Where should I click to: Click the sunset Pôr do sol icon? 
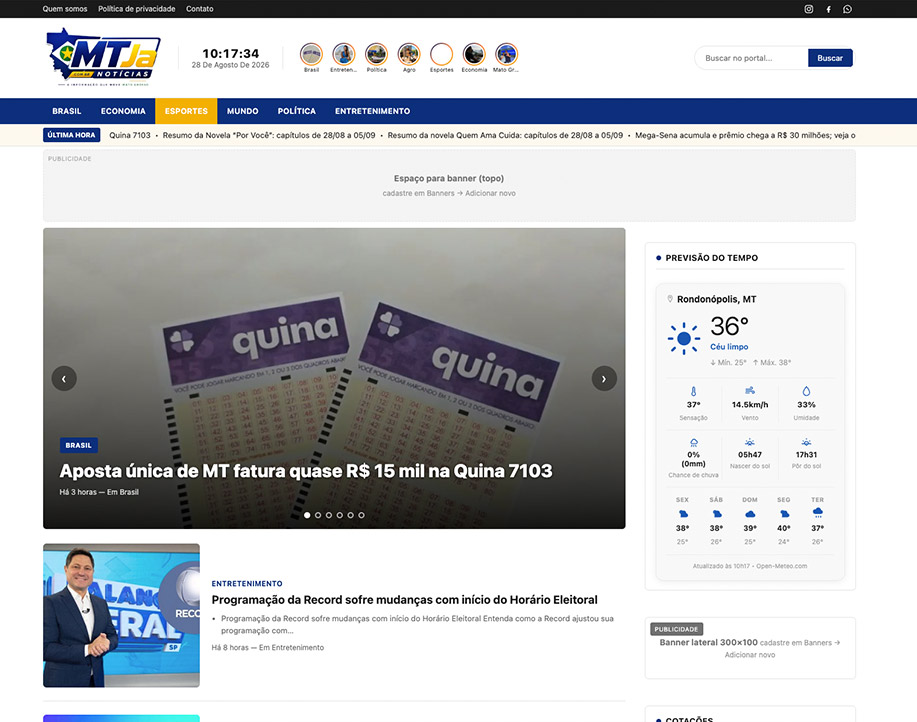point(806,443)
